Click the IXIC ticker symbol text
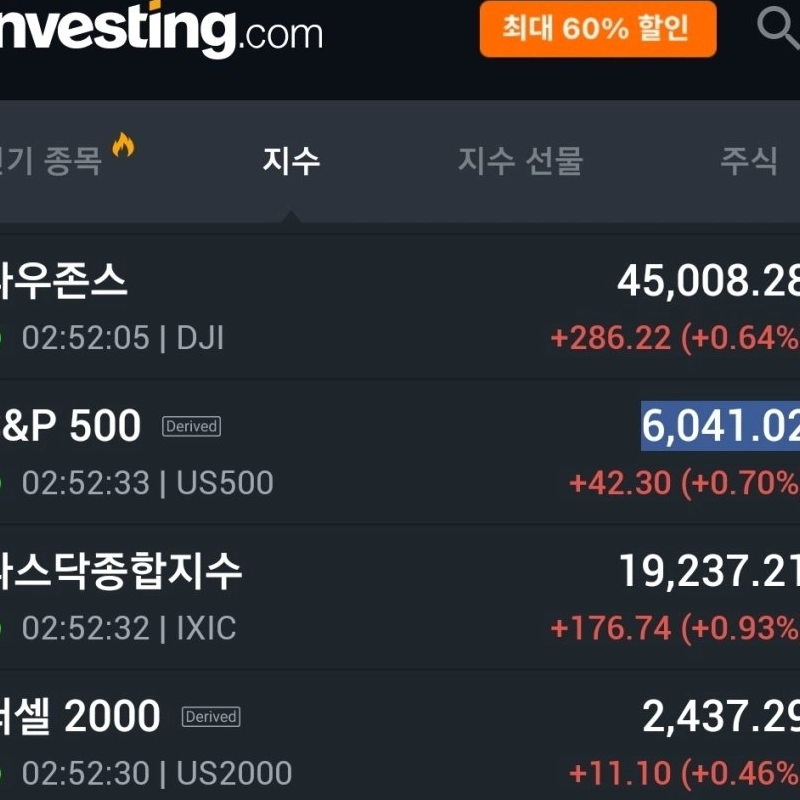This screenshot has height=800, width=800. click(206, 629)
